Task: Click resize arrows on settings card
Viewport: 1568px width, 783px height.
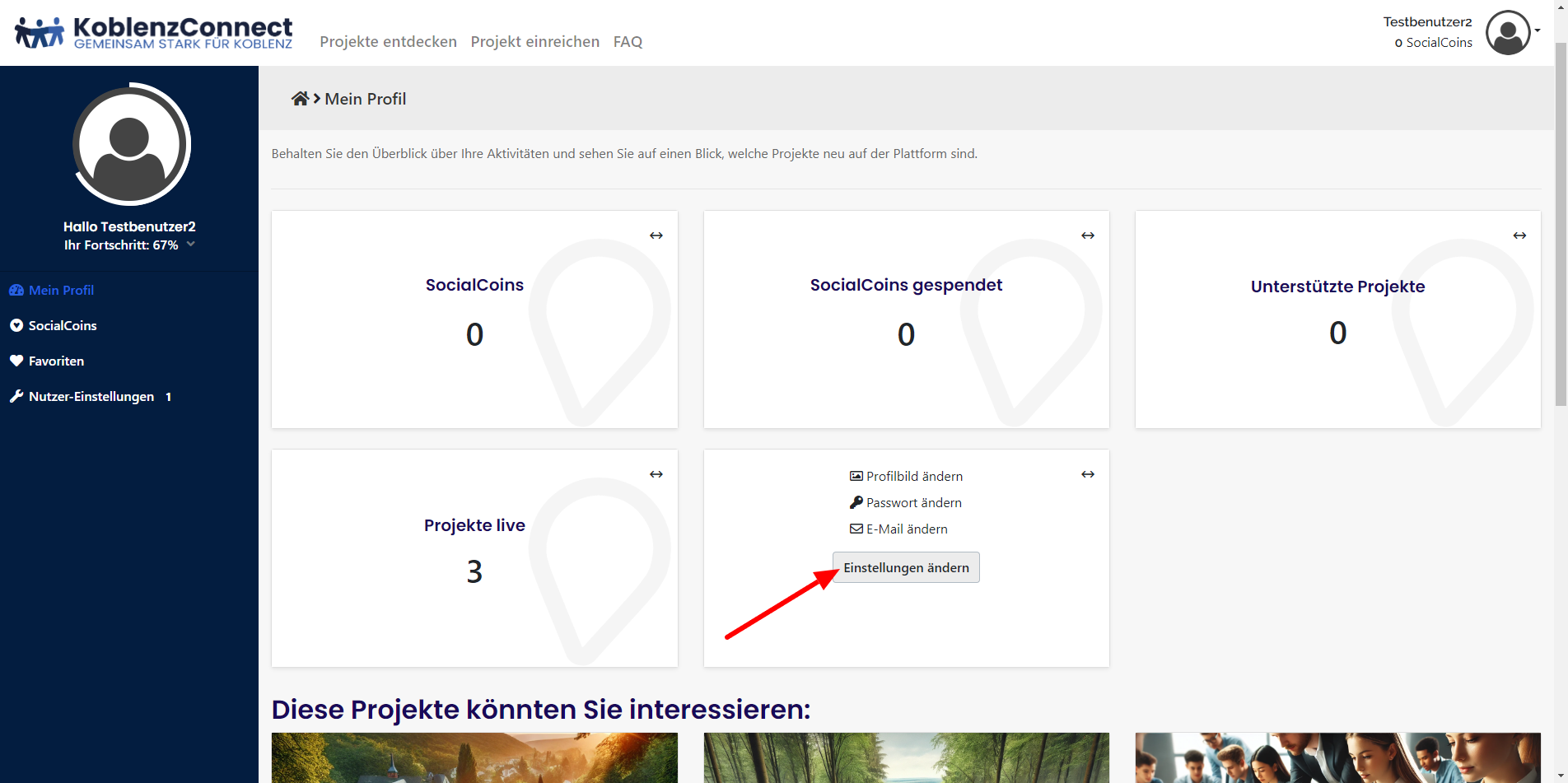Action: pos(1088,474)
